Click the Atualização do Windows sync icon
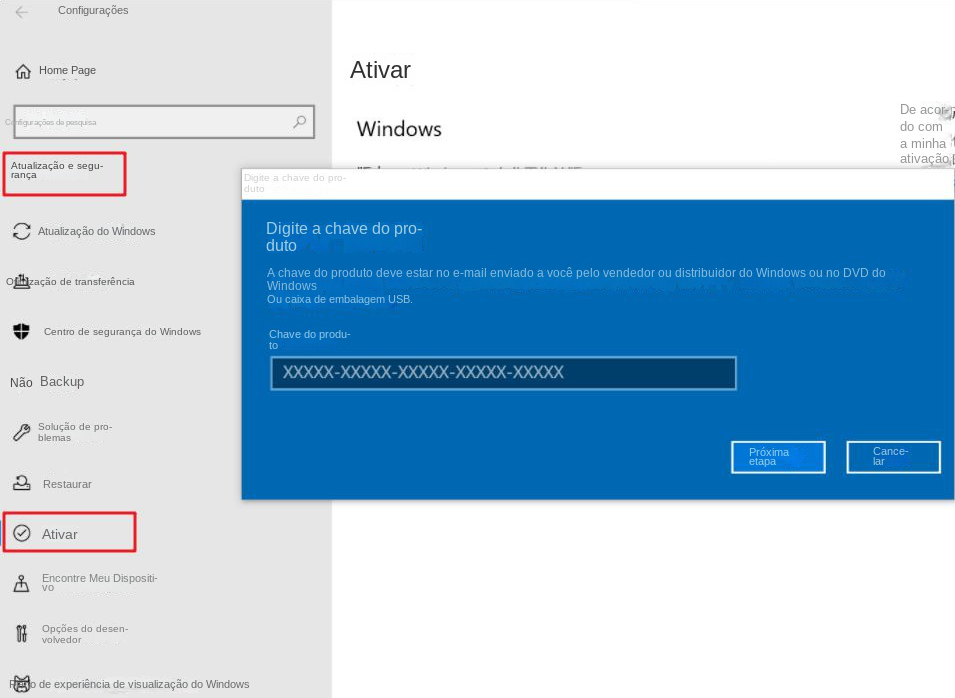955x698 pixels. (x=21, y=231)
